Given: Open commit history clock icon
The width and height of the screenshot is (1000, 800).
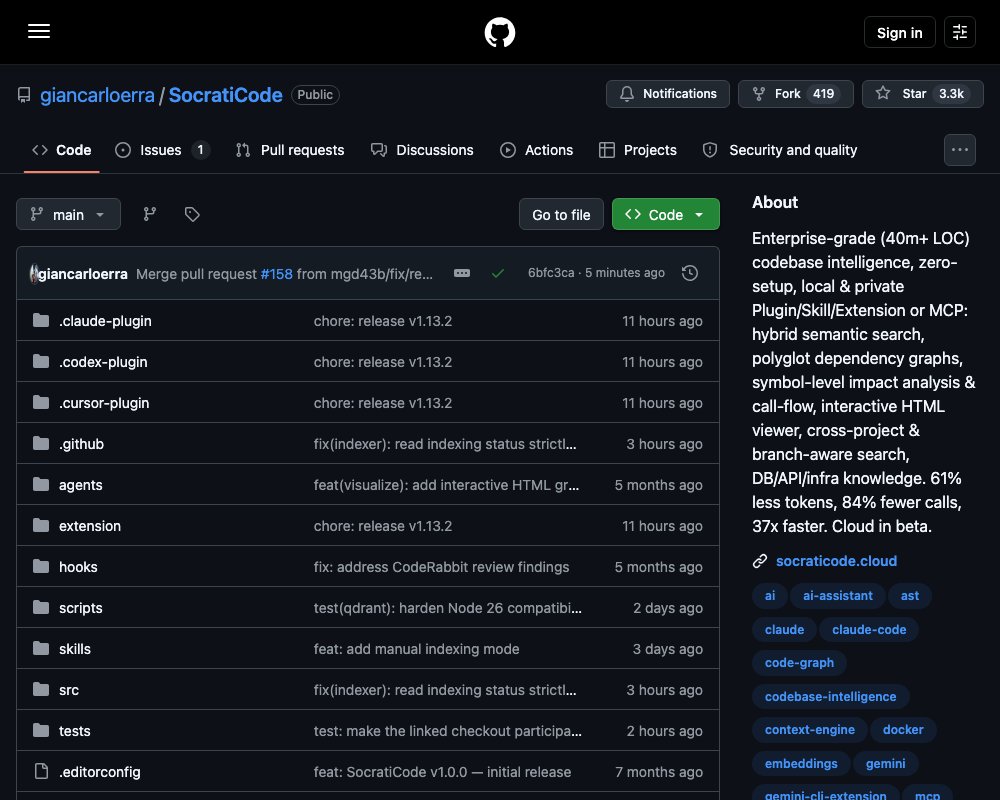Looking at the screenshot, I should pos(689,273).
